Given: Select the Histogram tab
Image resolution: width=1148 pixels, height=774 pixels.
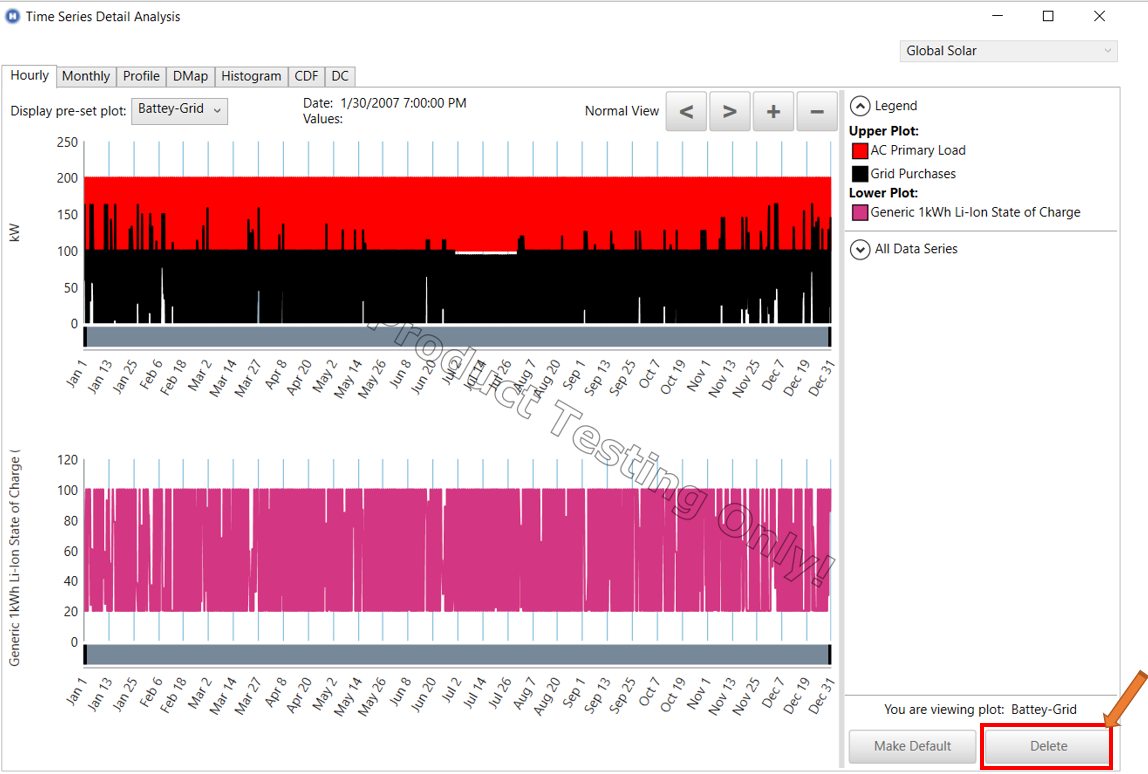Looking at the screenshot, I should click(251, 76).
